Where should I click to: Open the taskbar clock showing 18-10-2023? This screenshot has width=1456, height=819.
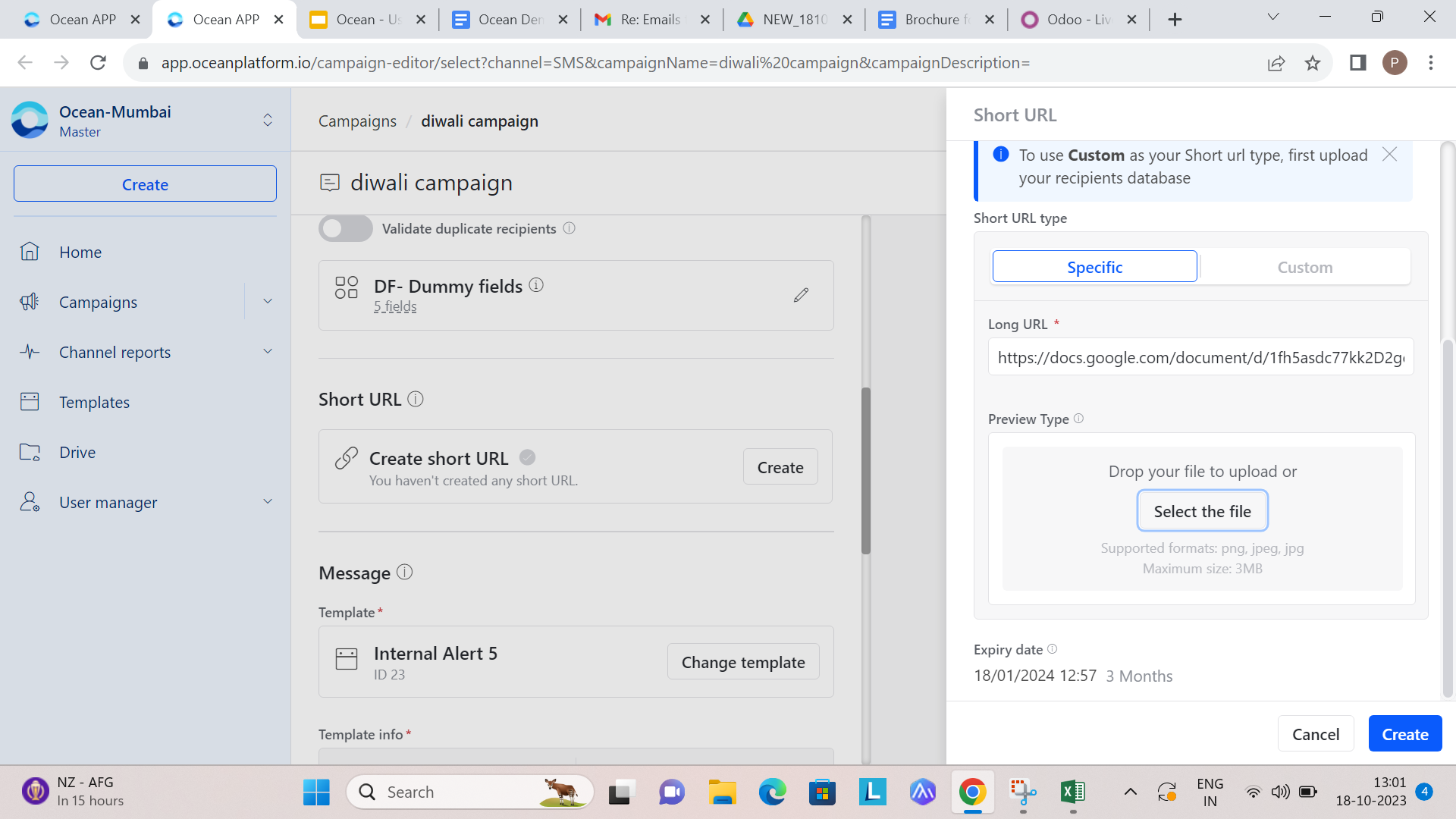tap(1371, 792)
